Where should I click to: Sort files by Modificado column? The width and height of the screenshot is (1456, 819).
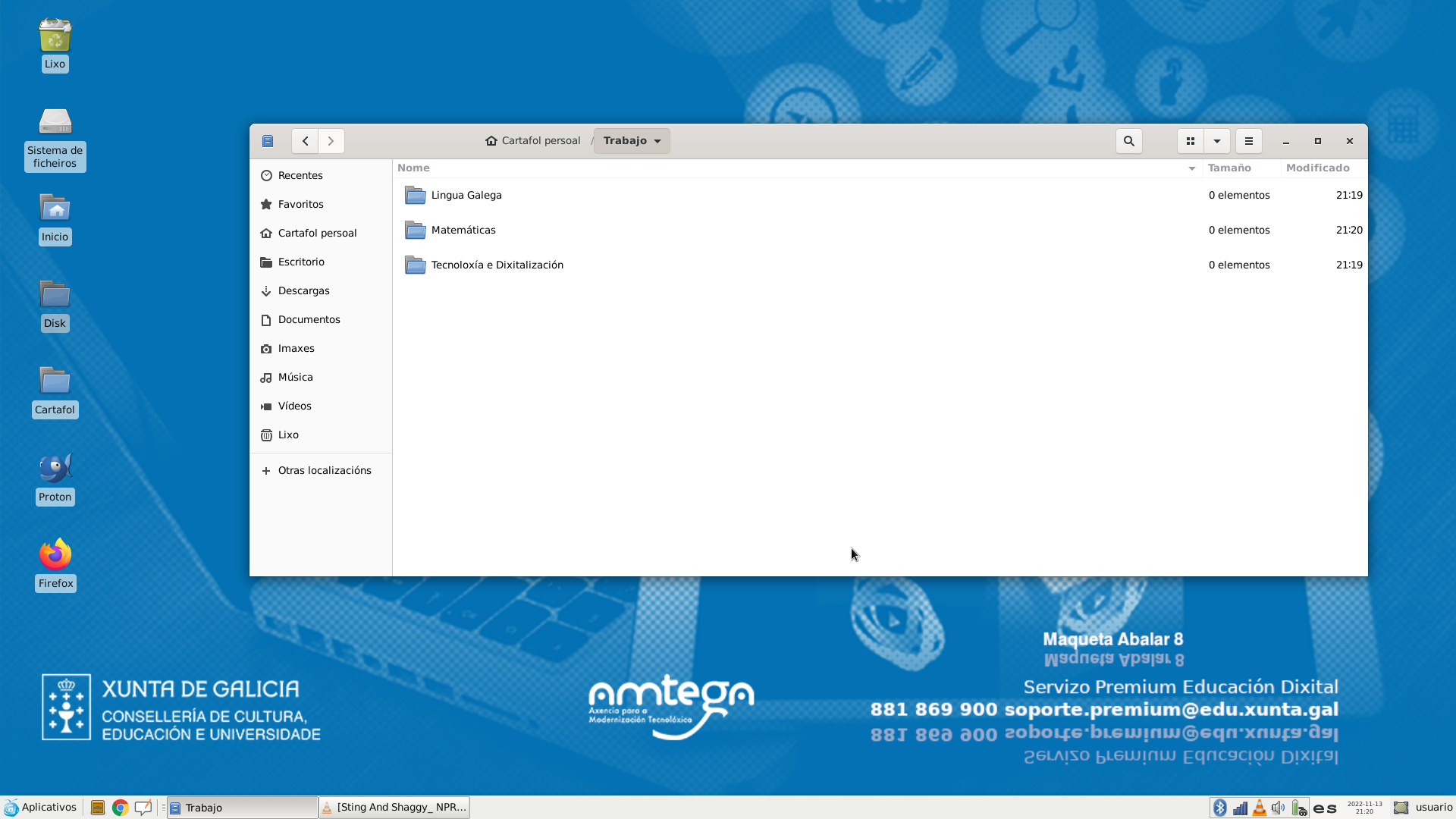tap(1317, 168)
